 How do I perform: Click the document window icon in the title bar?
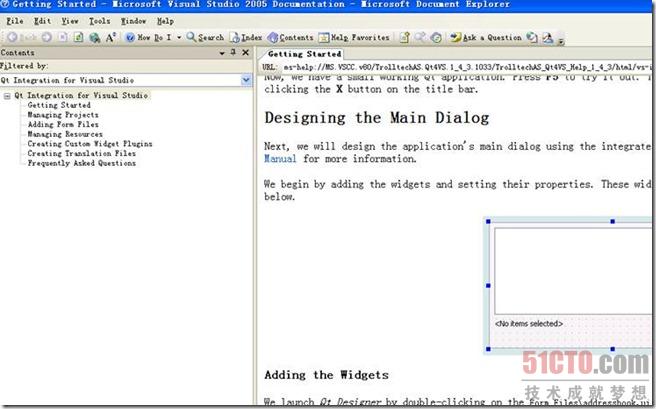pos(5,4)
